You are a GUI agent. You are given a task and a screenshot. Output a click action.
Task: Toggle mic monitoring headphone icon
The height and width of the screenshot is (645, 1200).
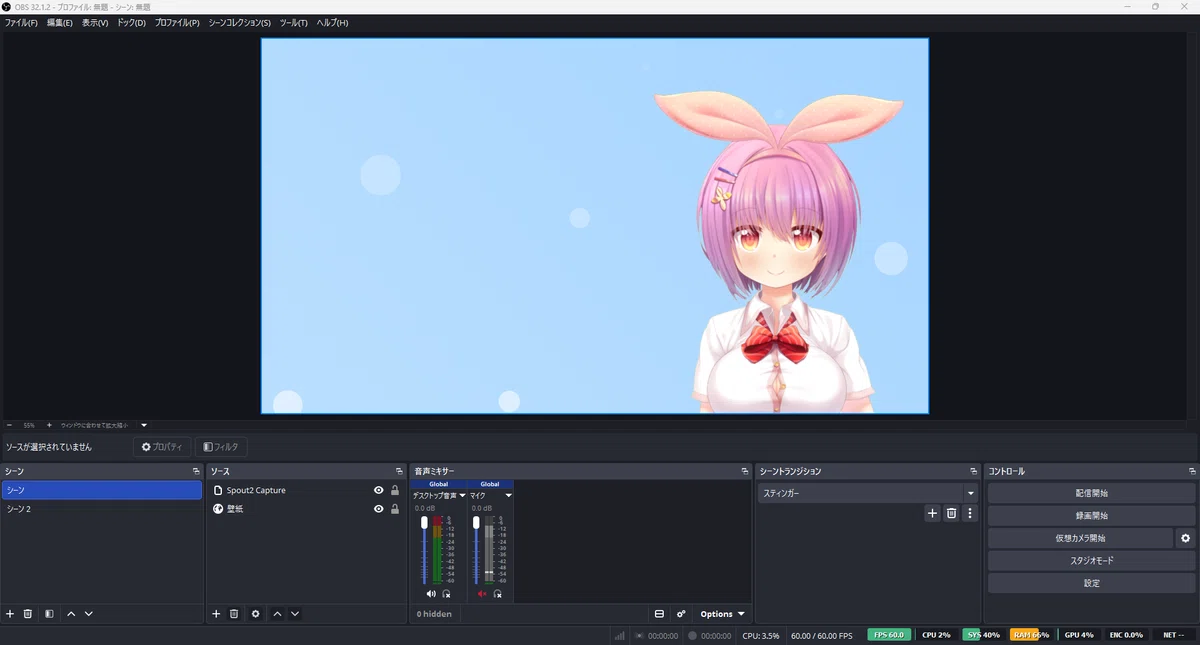coord(497,594)
